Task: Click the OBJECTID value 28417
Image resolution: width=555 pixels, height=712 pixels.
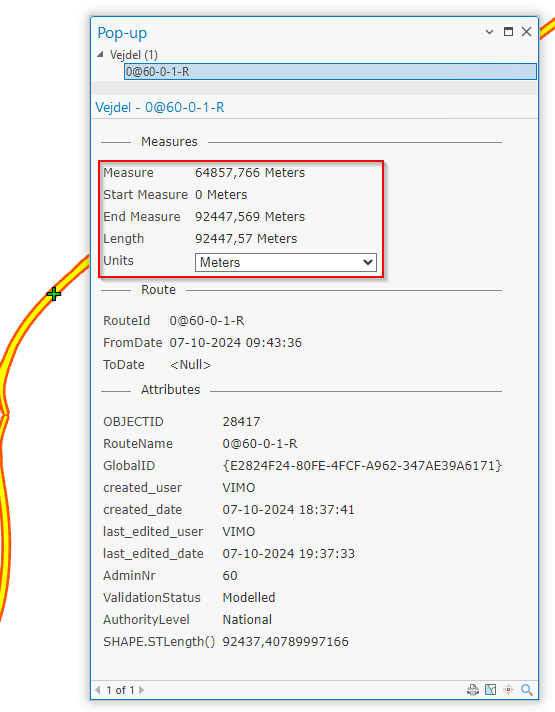Action: pyautogui.click(x=241, y=422)
